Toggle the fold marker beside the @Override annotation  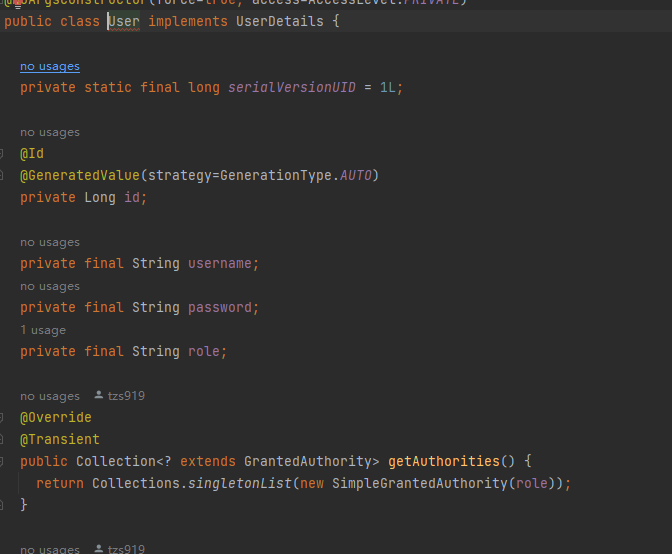(2, 417)
